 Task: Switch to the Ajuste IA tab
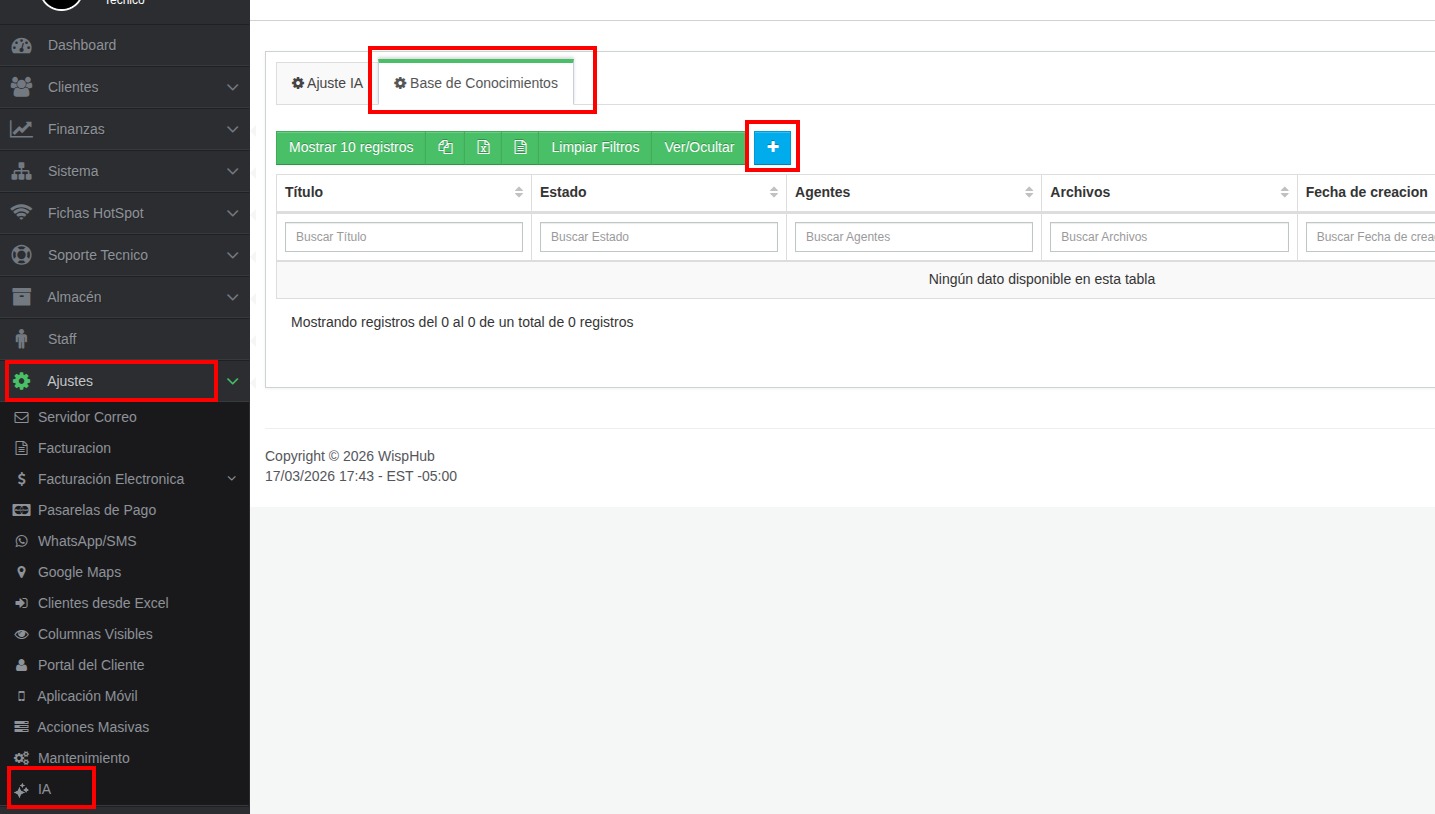327,83
